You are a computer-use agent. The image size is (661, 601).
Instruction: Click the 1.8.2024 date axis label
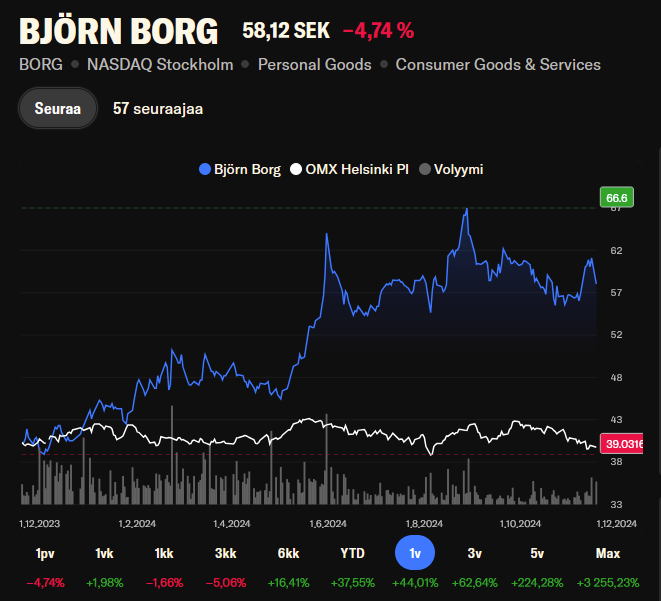[424, 524]
